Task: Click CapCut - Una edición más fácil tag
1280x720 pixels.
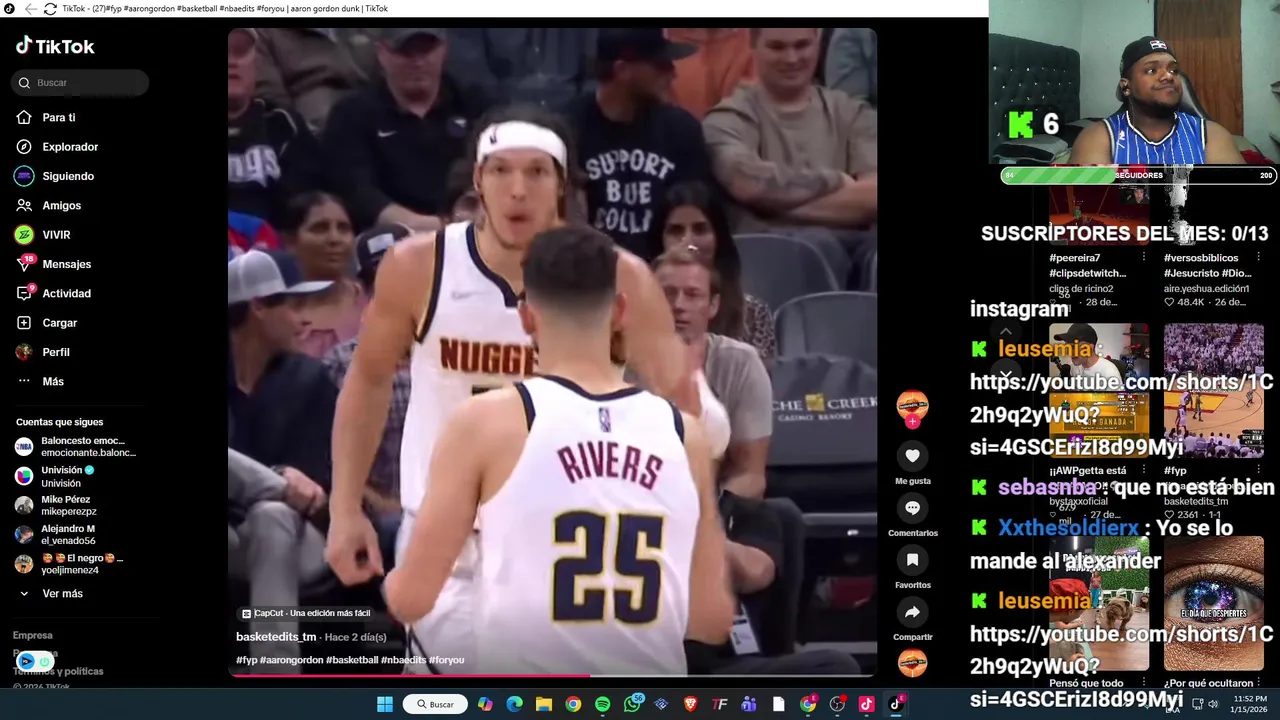Action: point(306,613)
